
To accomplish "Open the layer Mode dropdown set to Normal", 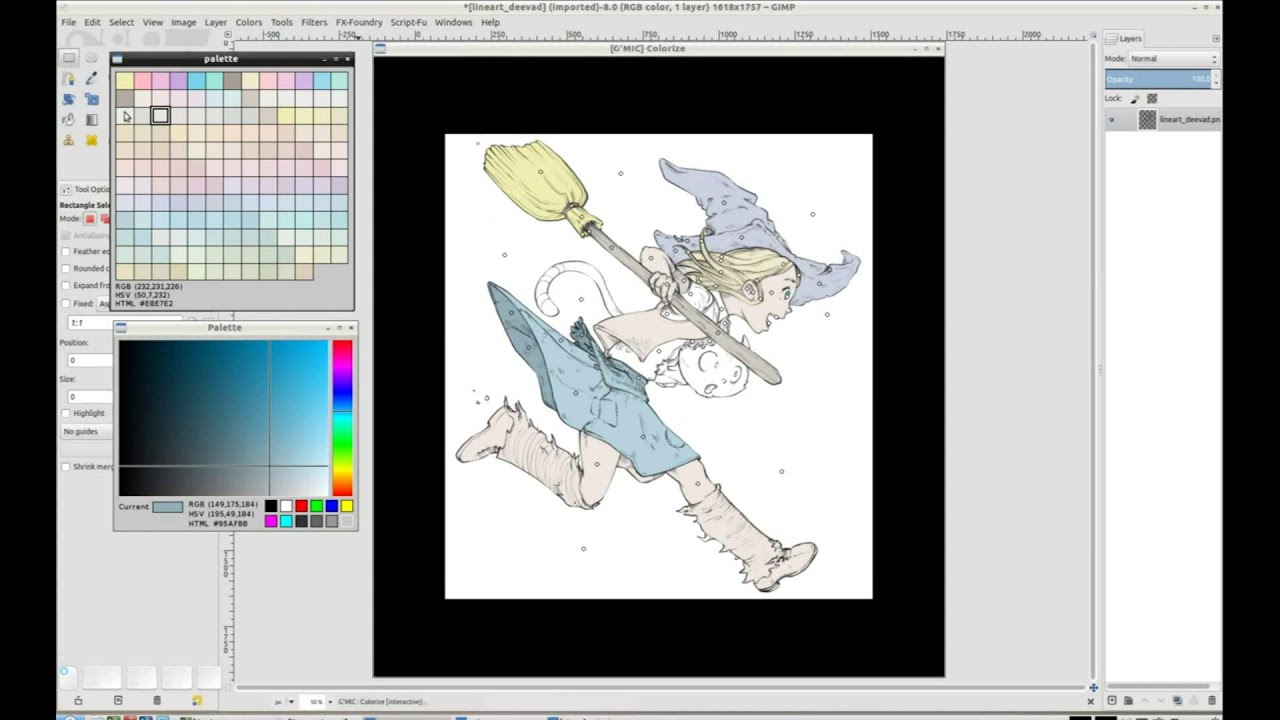I will click(x=1172, y=59).
